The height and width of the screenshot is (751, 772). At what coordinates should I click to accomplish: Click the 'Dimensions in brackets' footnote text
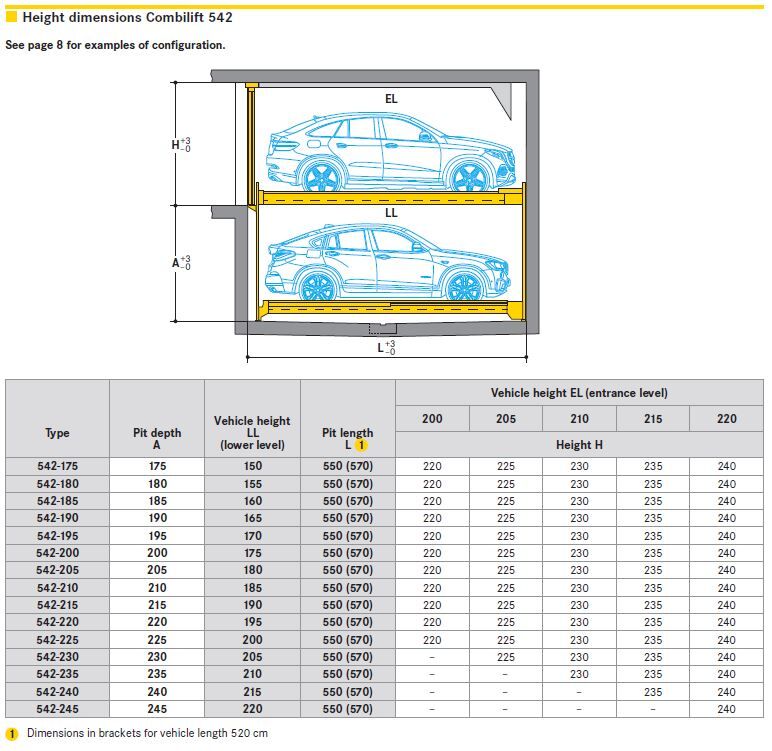147,734
